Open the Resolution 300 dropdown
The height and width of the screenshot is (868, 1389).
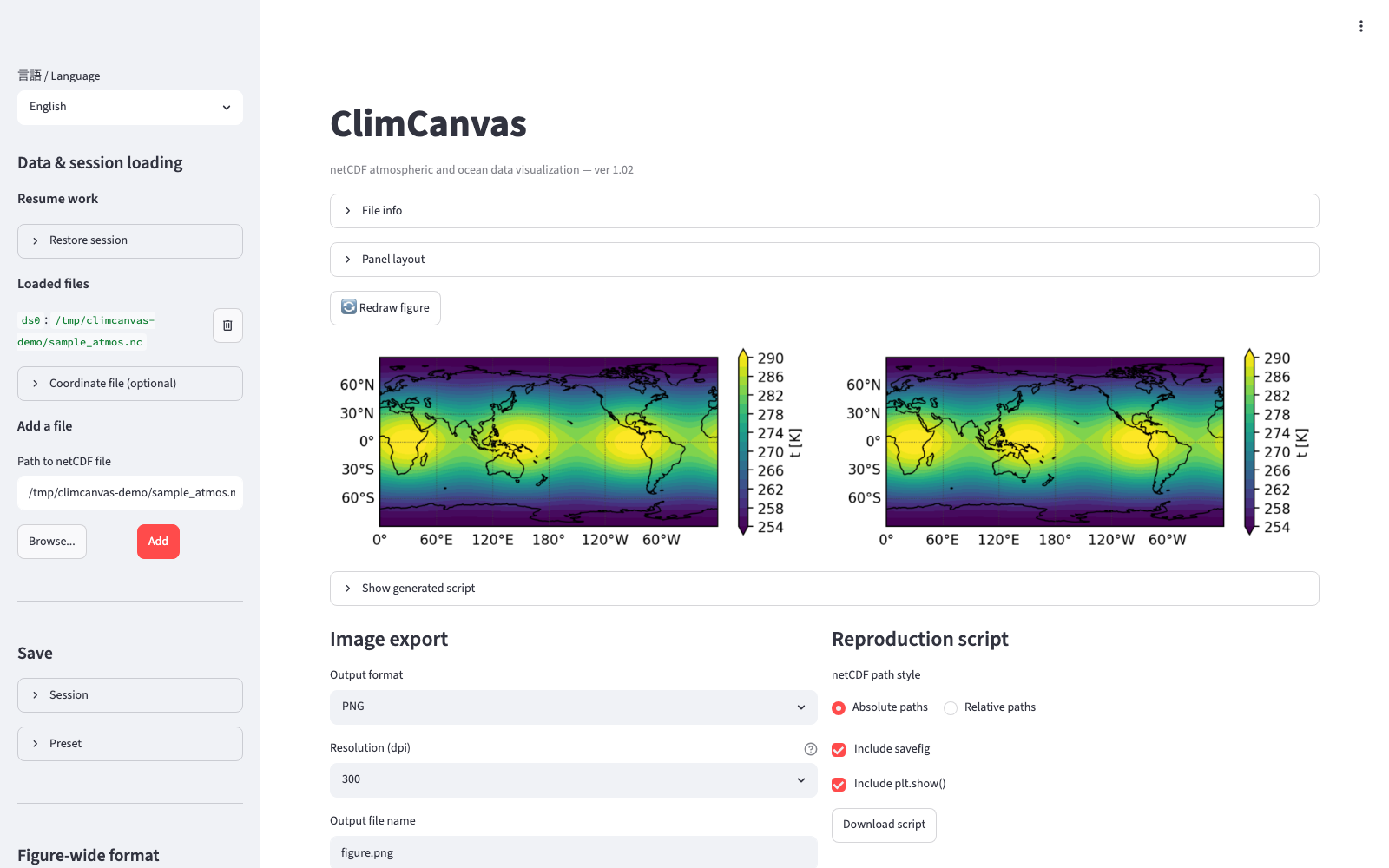click(x=574, y=780)
